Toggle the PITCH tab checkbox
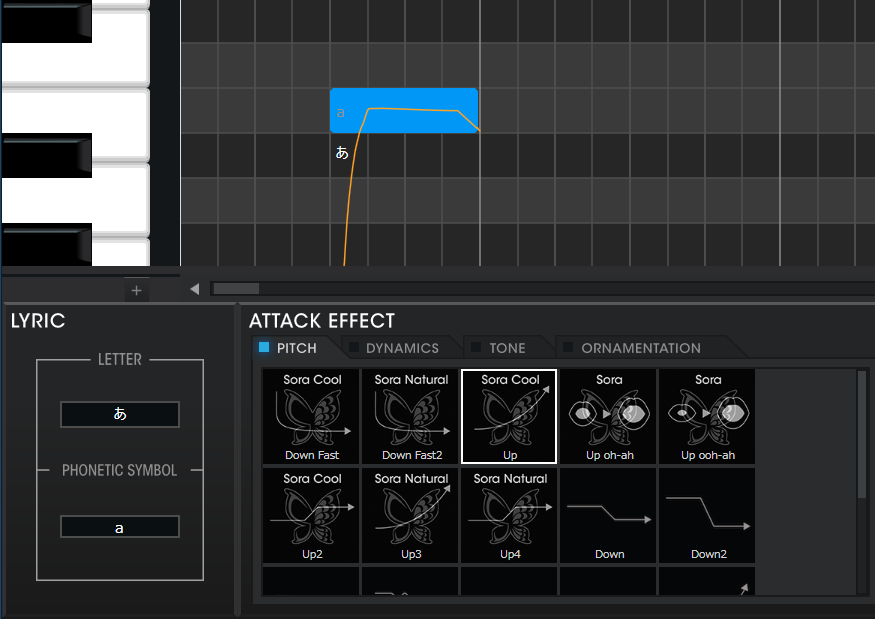Screen dimensions: 875x619 (264, 347)
